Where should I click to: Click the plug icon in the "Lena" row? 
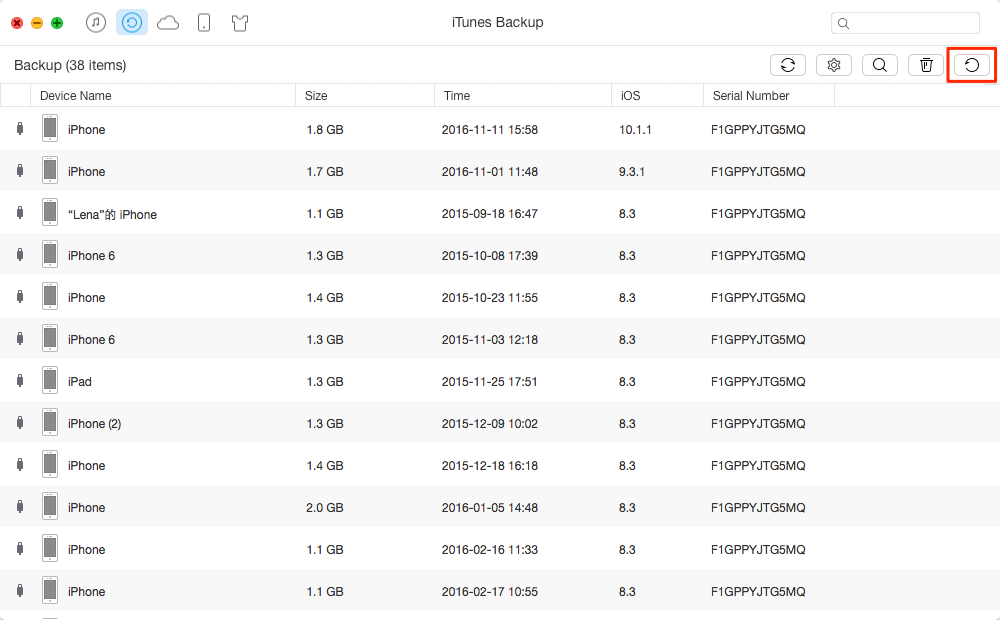point(20,213)
